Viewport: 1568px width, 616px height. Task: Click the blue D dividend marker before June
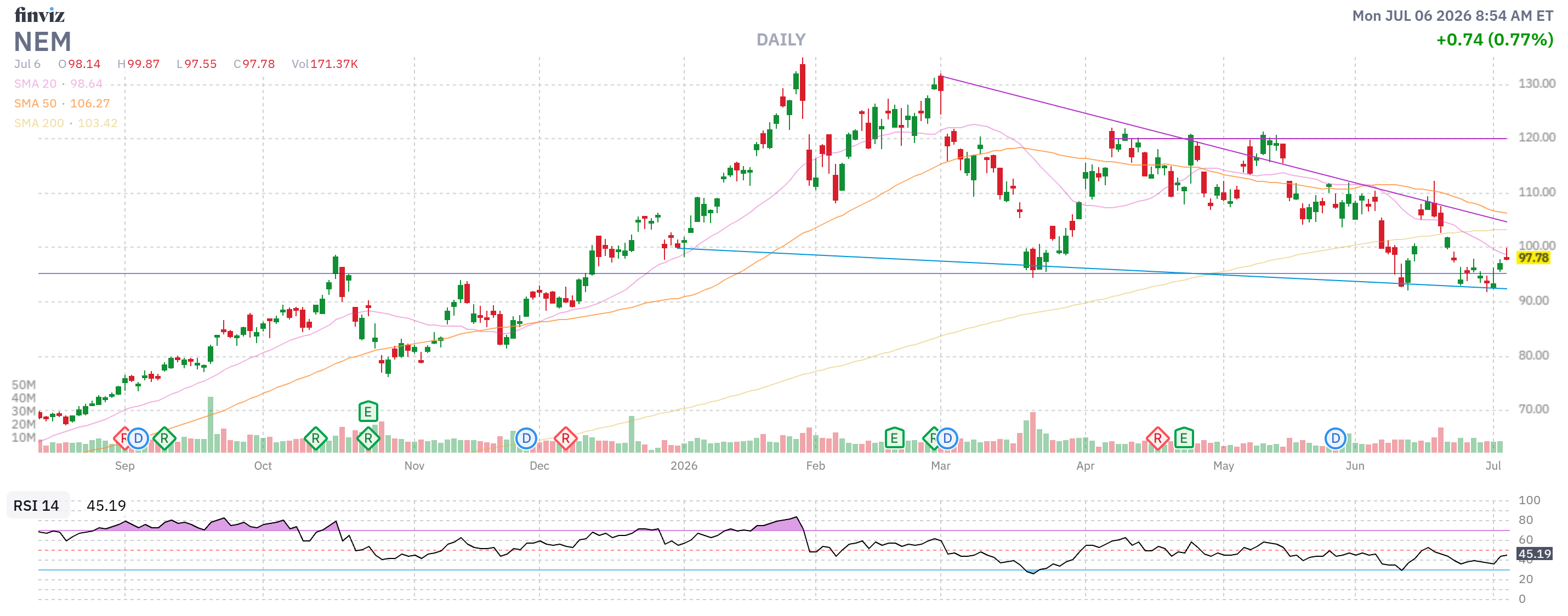pyautogui.click(x=1336, y=438)
